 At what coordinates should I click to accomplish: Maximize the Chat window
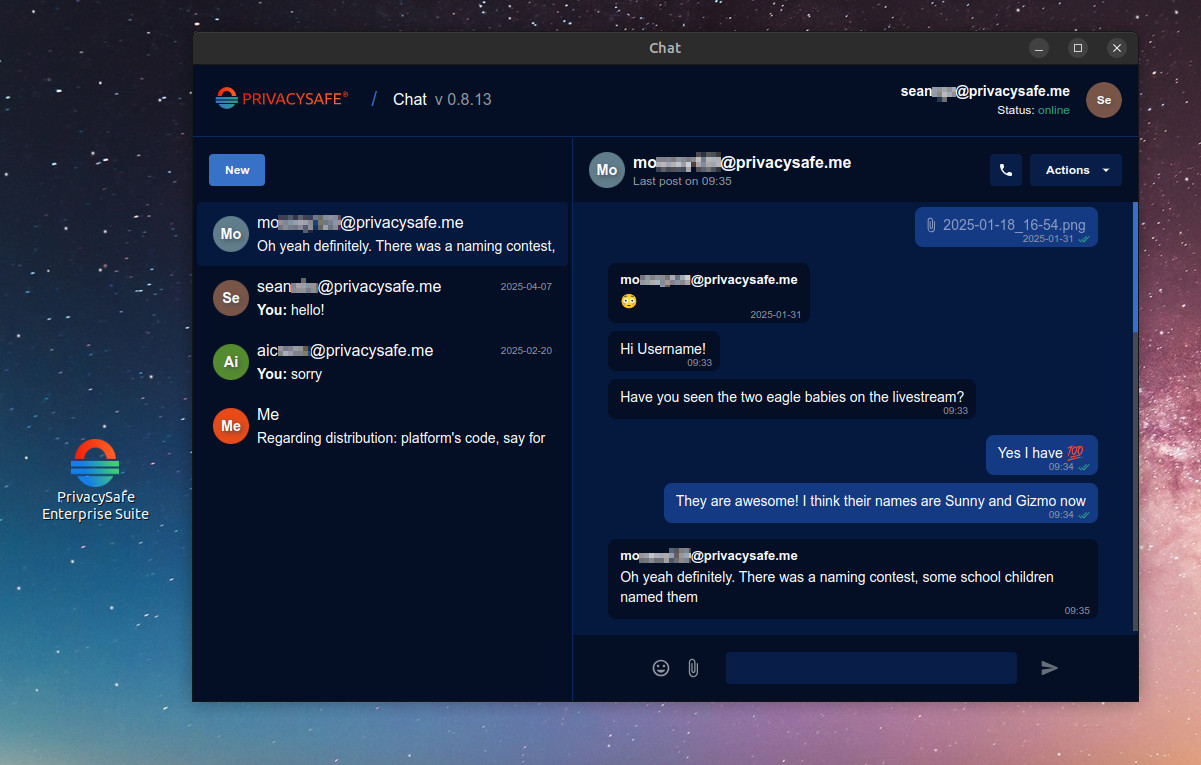click(x=1078, y=48)
